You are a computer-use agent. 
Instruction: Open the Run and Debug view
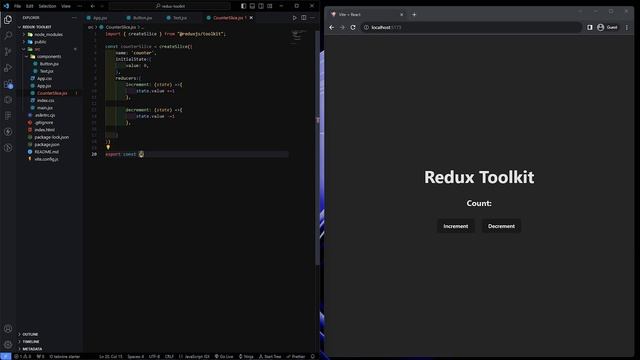coord(8,68)
